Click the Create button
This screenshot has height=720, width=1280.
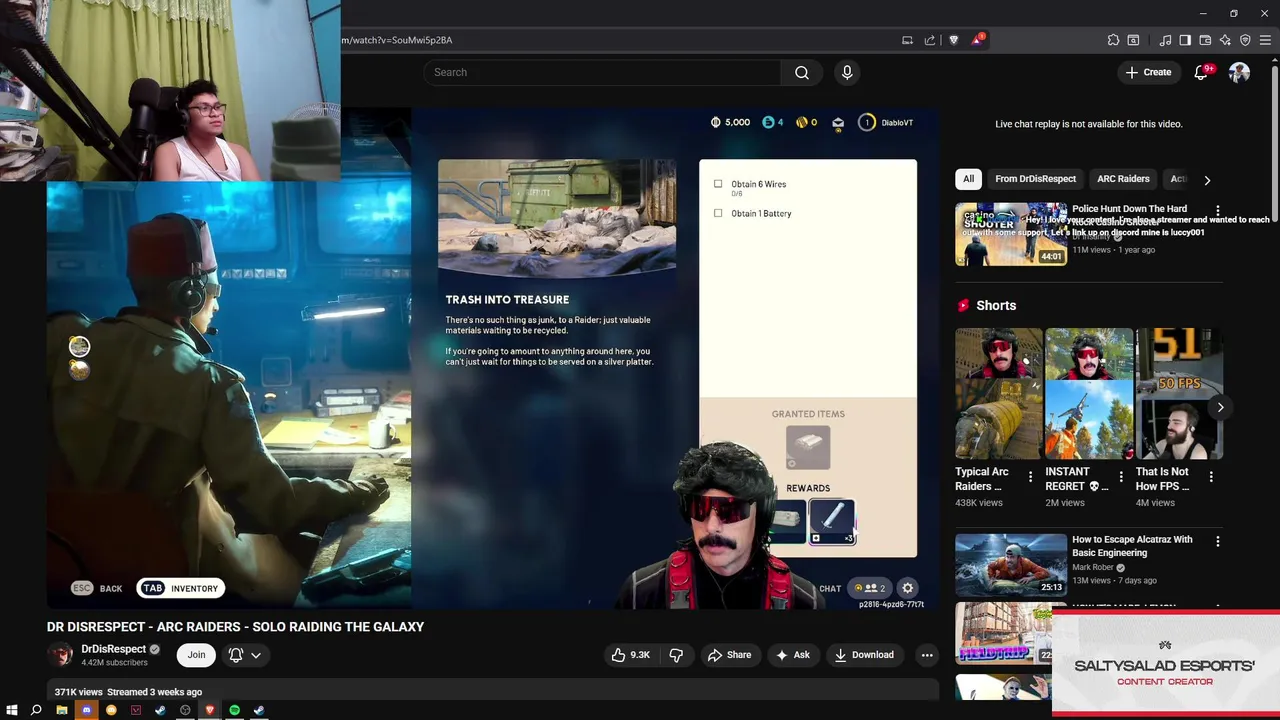click(x=1148, y=72)
